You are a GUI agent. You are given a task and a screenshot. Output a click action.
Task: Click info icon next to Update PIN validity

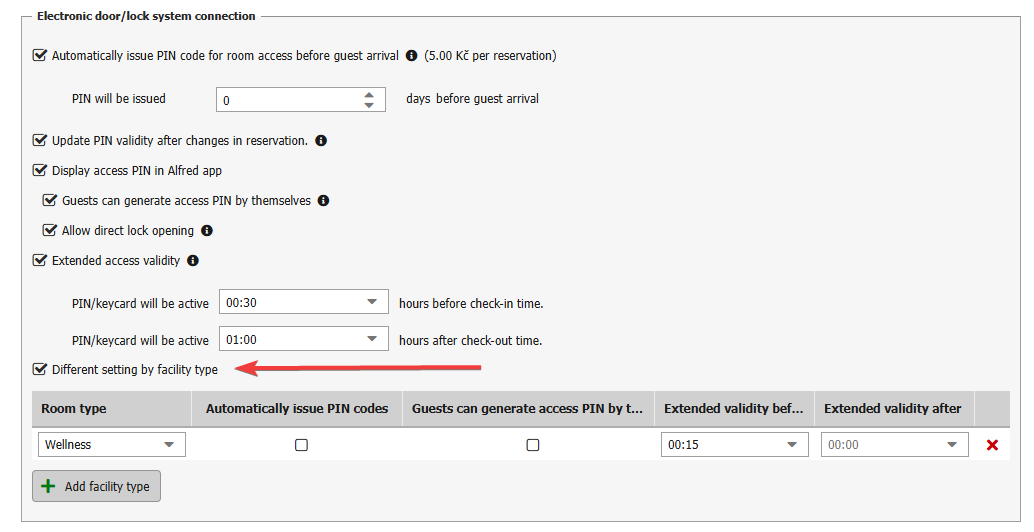point(321,141)
